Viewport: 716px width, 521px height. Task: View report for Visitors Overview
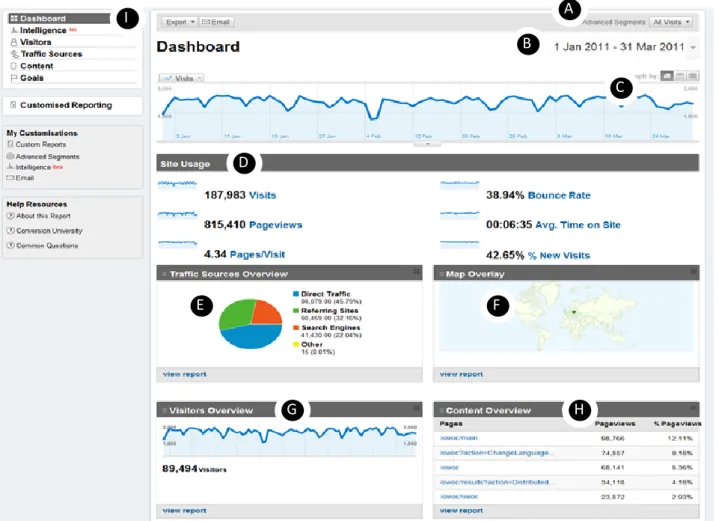pos(184,510)
